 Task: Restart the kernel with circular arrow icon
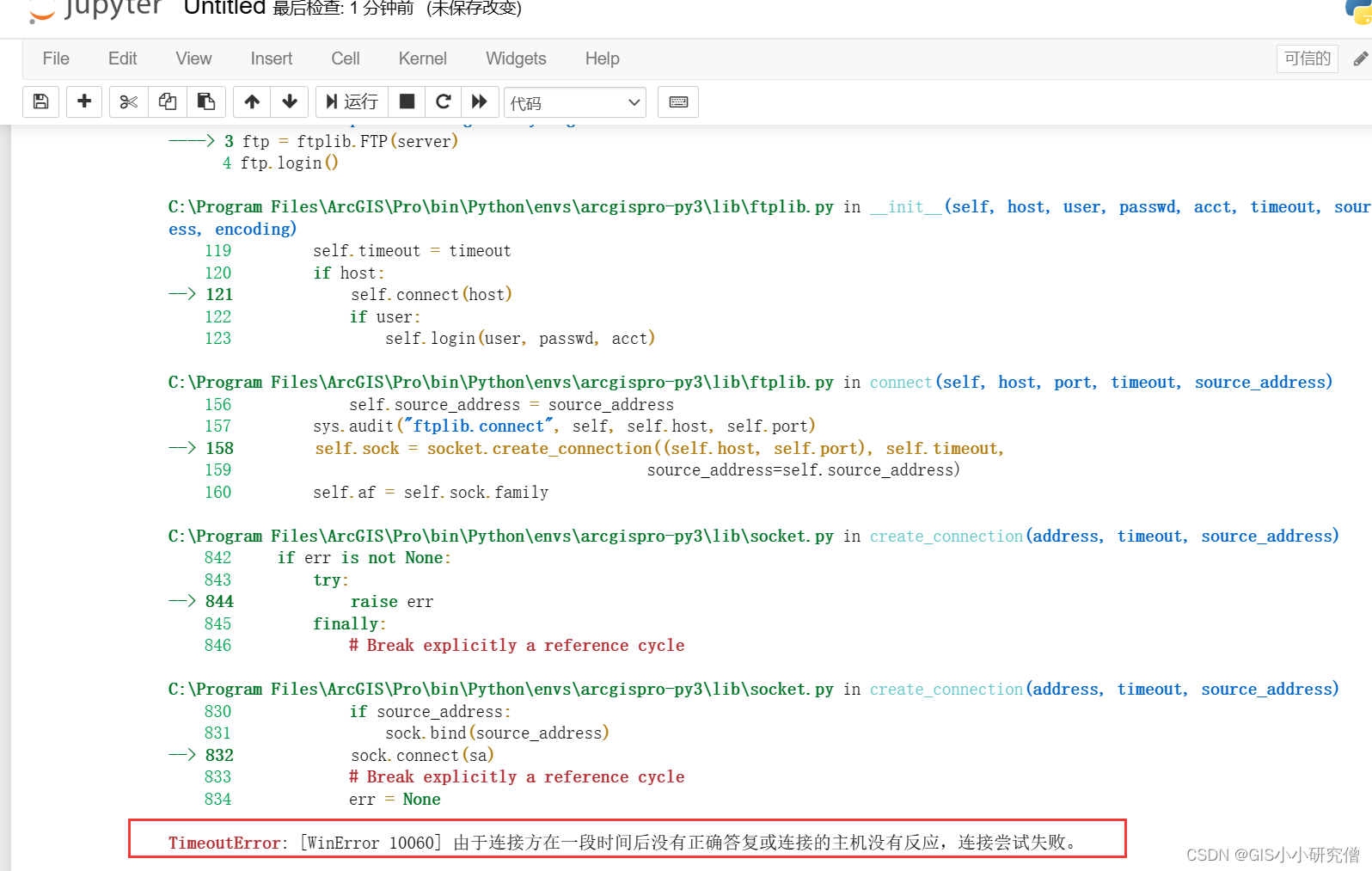pyautogui.click(x=444, y=101)
